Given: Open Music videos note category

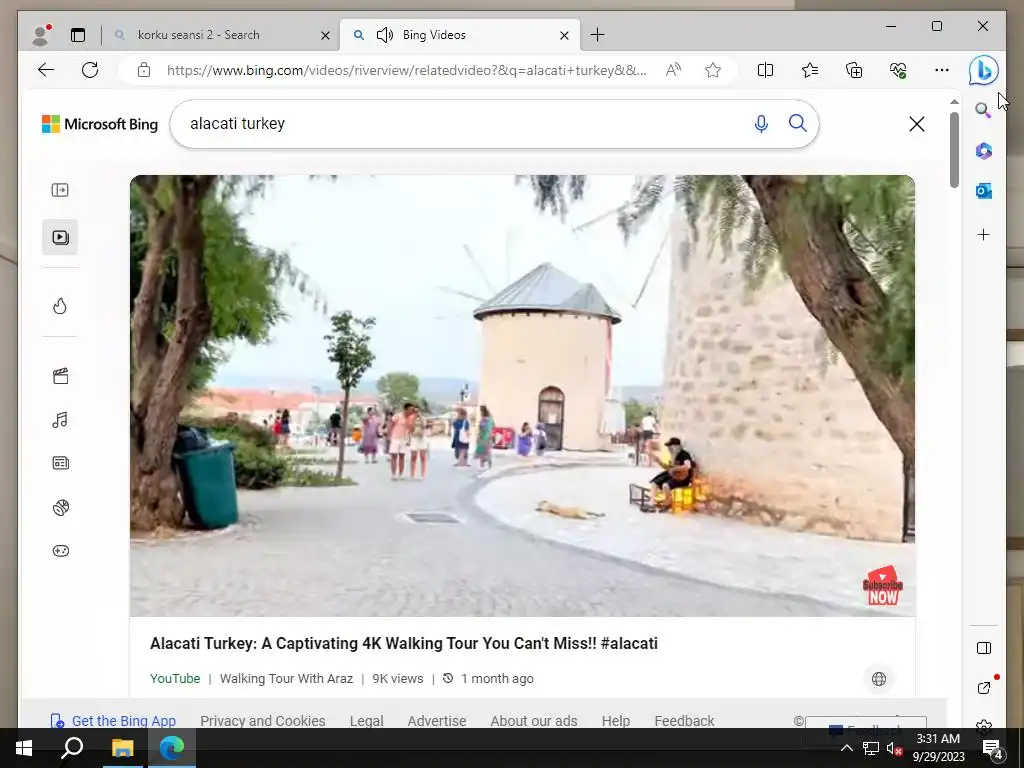Looking at the screenshot, I should click(x=60, y=419).
